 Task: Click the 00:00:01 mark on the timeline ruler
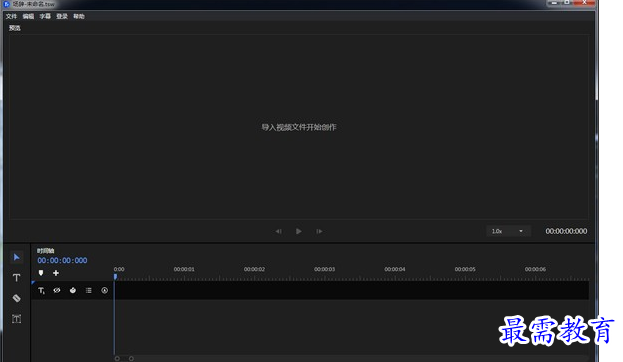coord(184,269)
